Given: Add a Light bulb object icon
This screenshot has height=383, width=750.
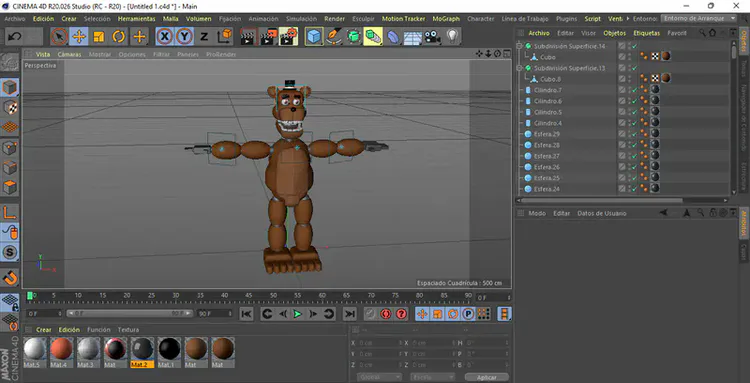Looking at the screenshot, I should (452, 36).
